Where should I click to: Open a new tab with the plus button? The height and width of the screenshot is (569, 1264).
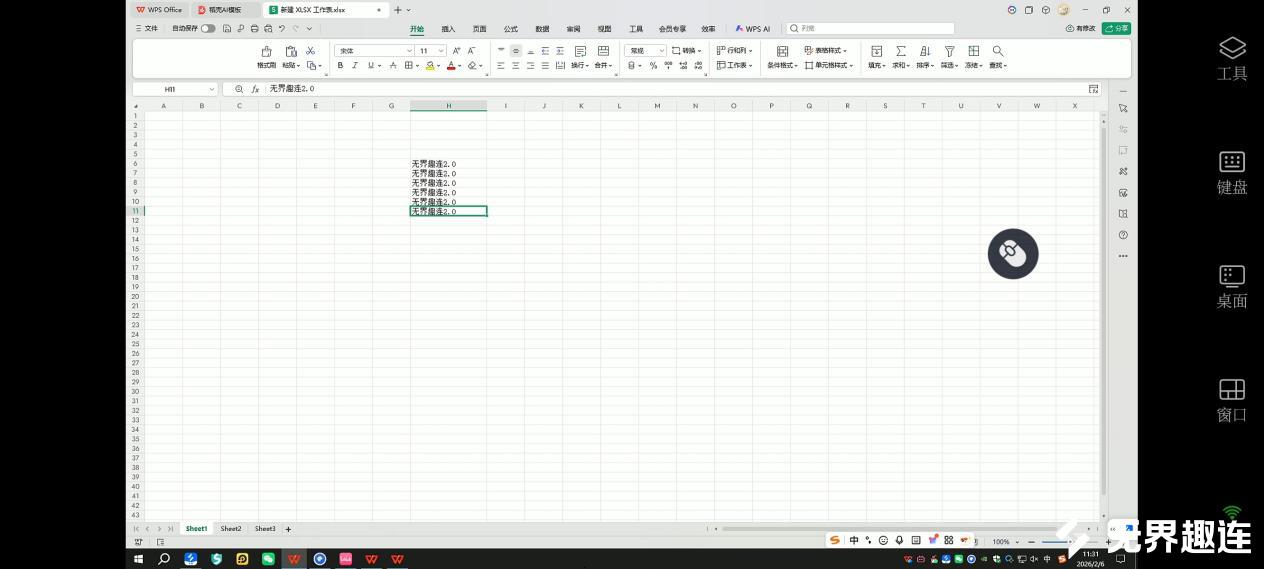coord(397,9)
